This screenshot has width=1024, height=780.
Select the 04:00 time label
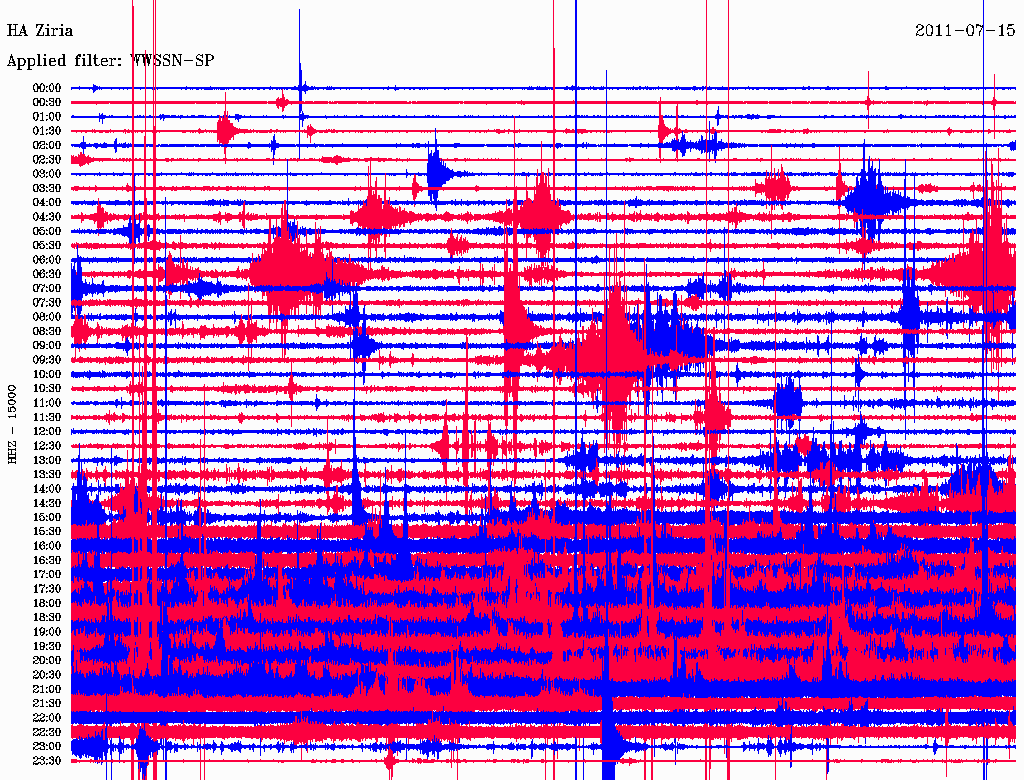(47, 203)
